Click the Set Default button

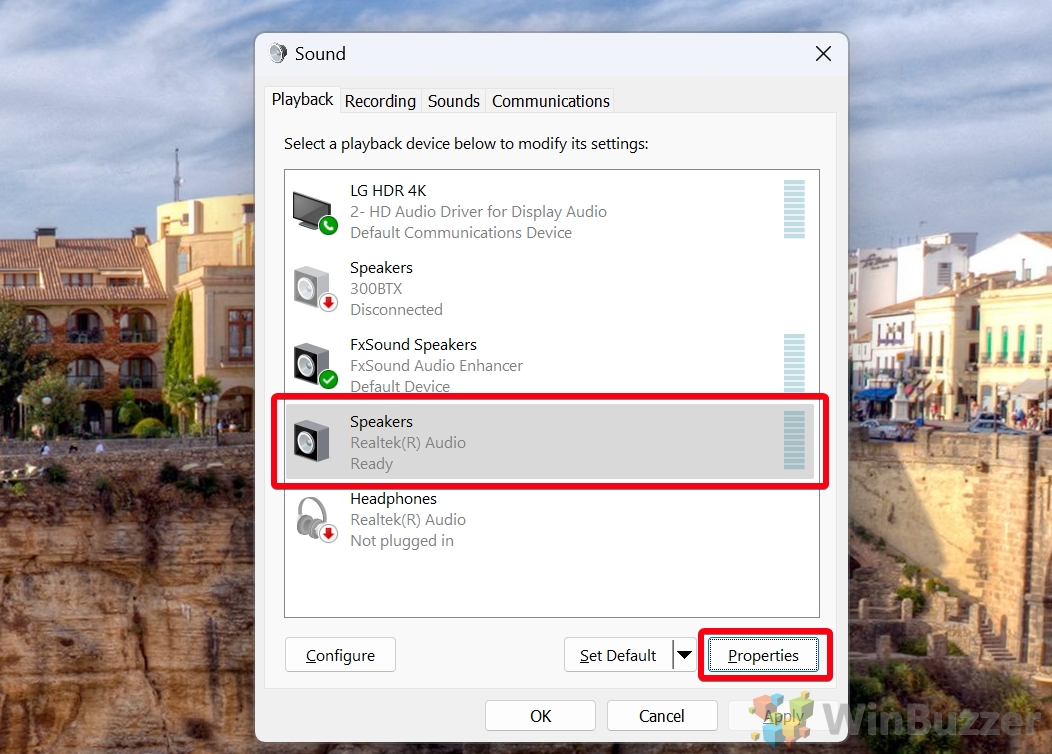point(618,655)
